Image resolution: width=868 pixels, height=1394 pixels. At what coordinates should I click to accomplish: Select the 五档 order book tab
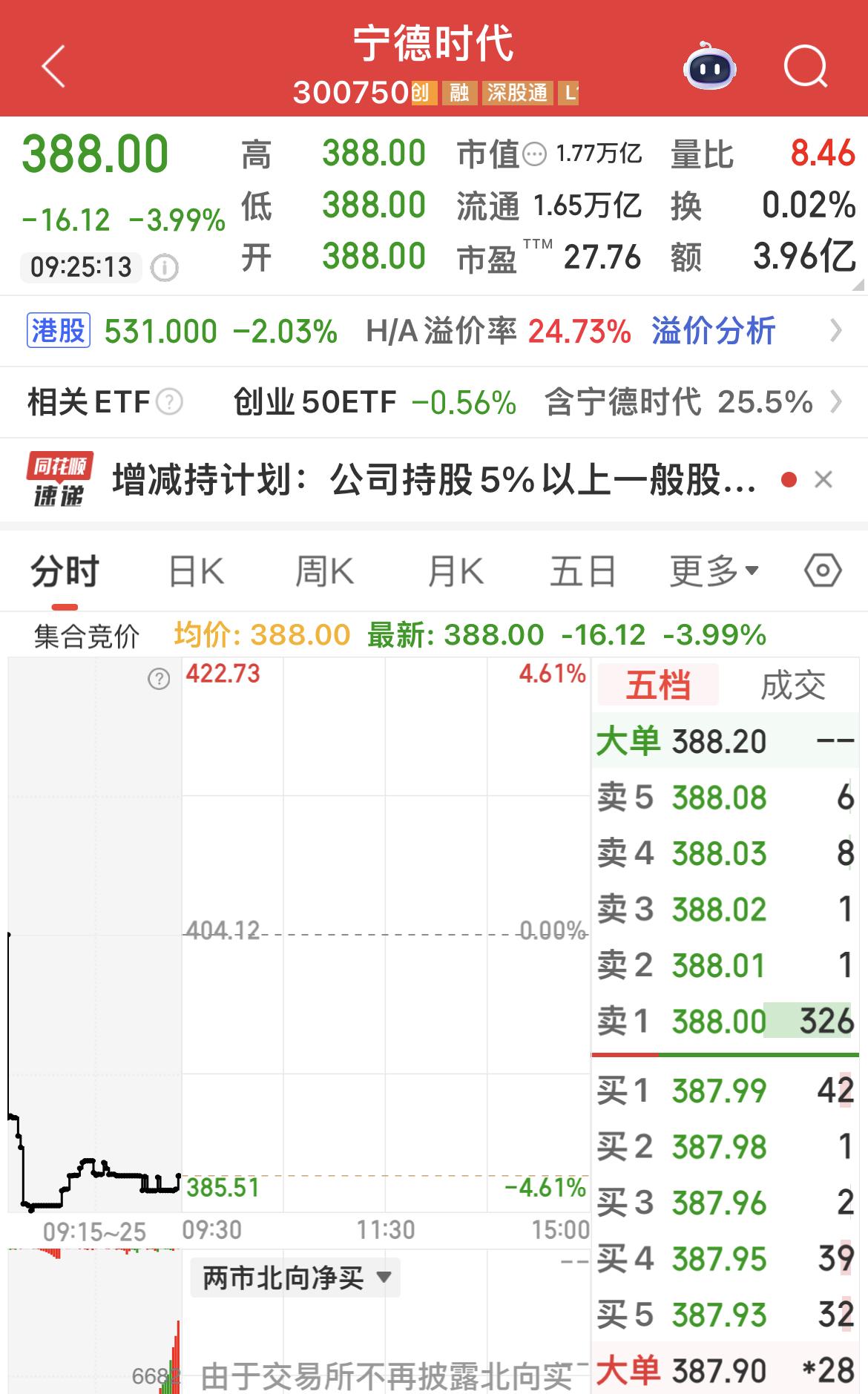(x=658, y=684)
